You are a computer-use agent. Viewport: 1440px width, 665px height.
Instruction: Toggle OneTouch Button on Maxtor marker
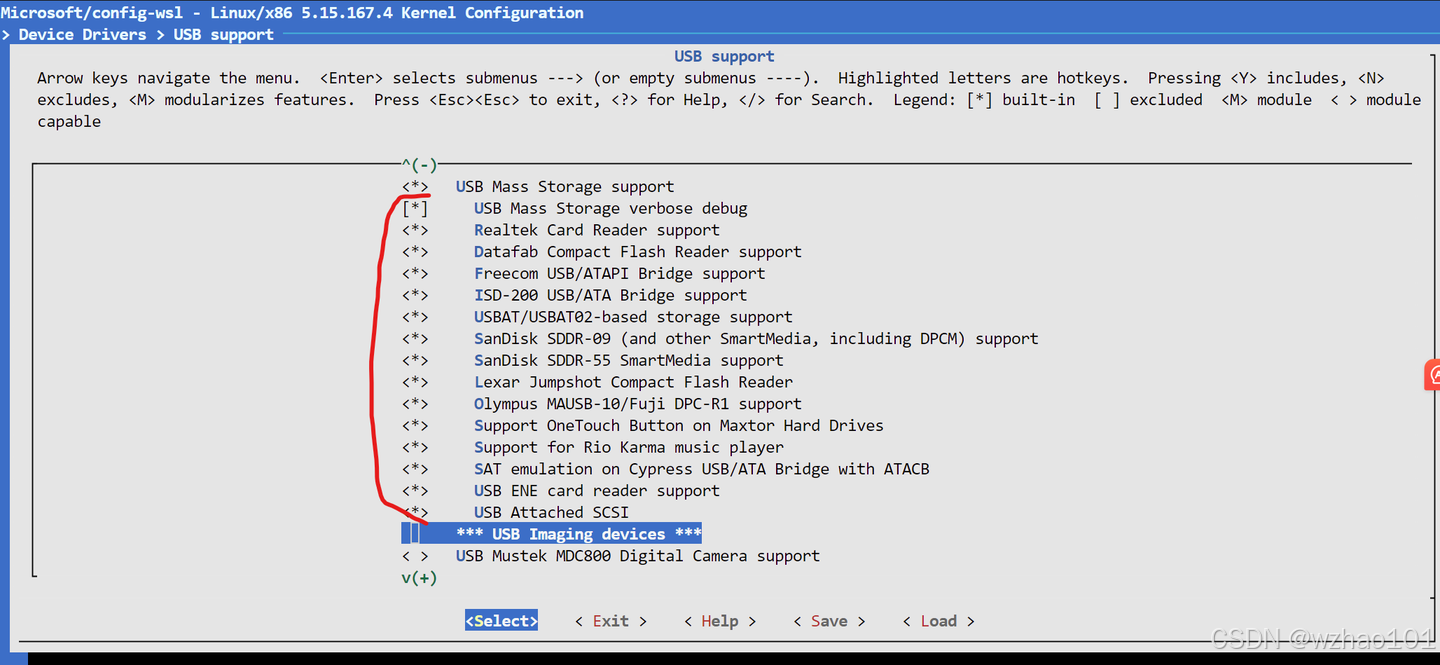(416, 426)
